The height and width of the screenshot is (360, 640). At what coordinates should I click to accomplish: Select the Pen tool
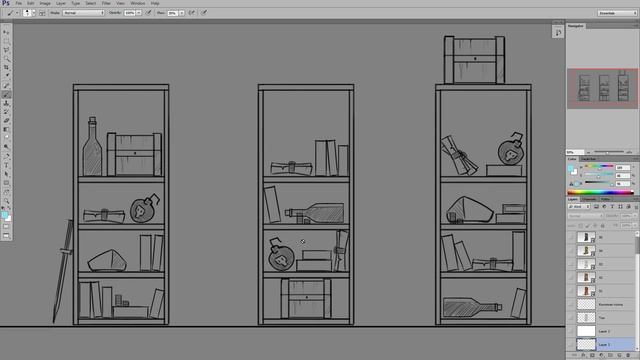pyautogui.click(x=6, y=156)
